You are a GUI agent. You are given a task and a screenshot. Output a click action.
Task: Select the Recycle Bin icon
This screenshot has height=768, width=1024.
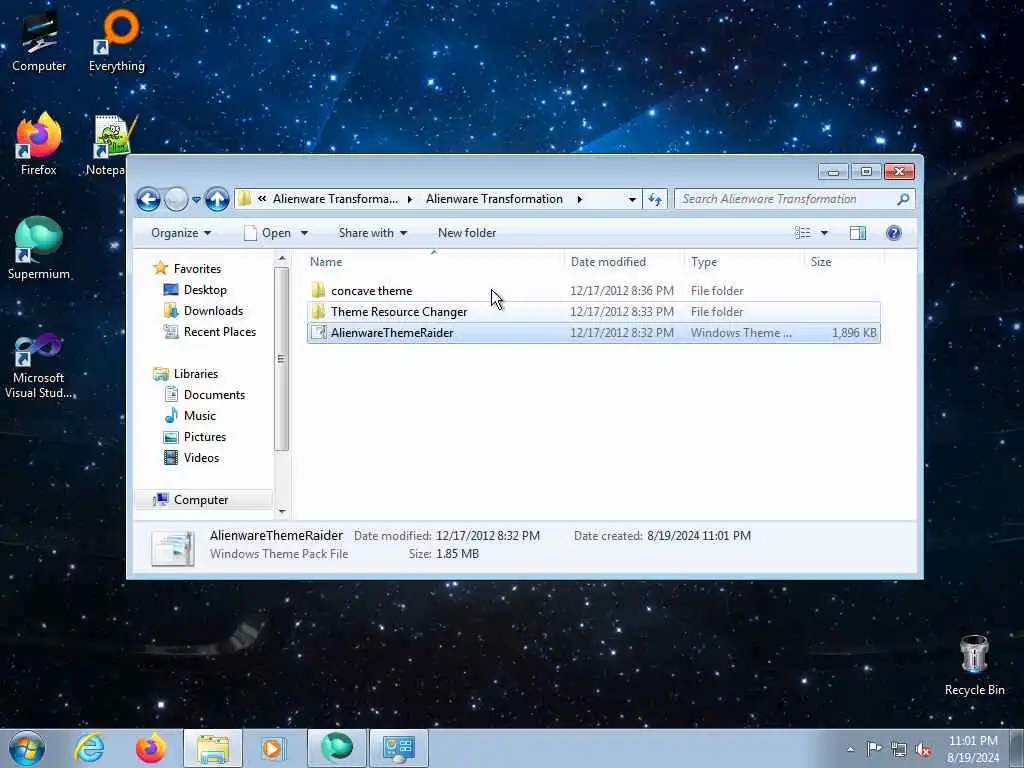(974, 665)
